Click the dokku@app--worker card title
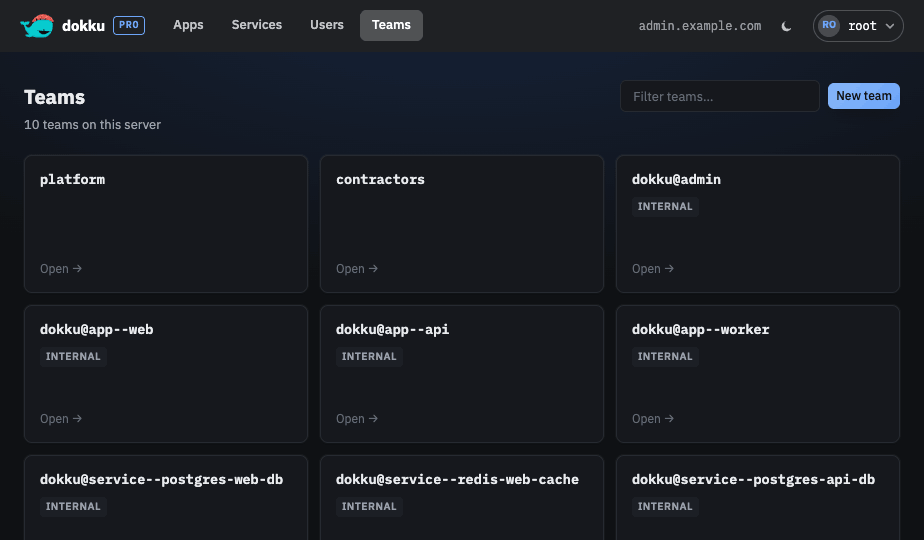 tap(701, 330)
